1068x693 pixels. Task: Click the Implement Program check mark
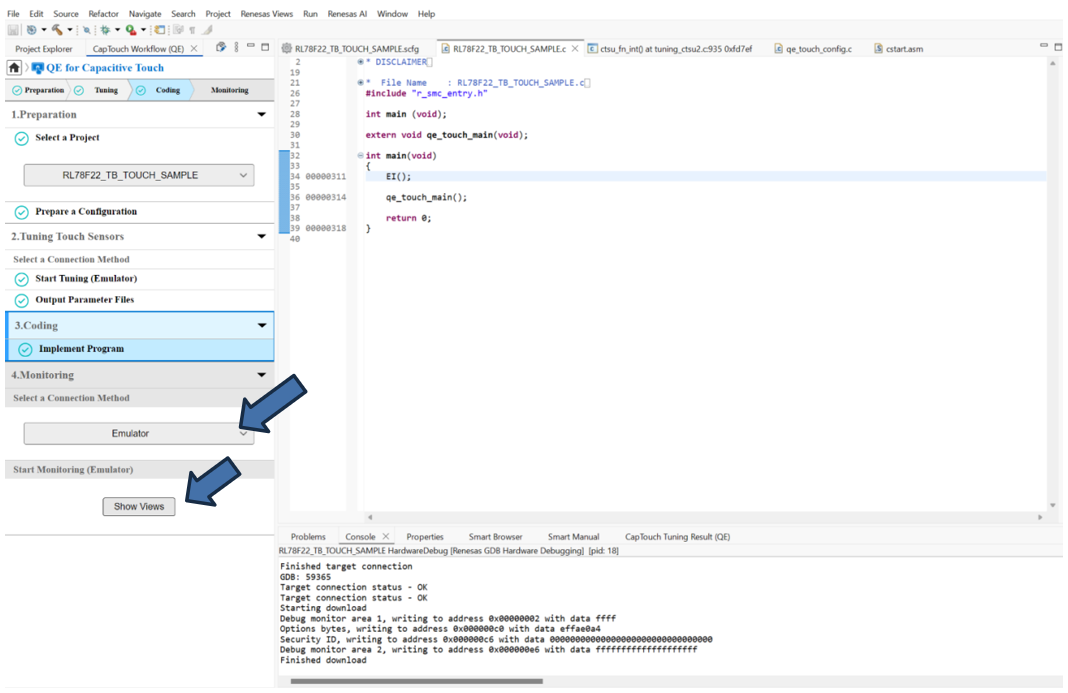coord(25,350)
